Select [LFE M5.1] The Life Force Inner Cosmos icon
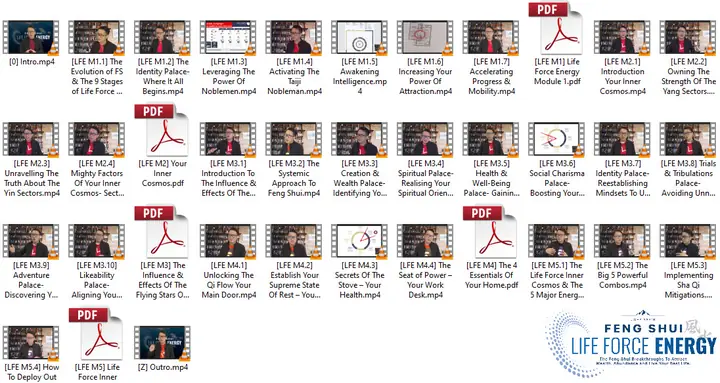The image size is (720, 383). pos(557,242)
